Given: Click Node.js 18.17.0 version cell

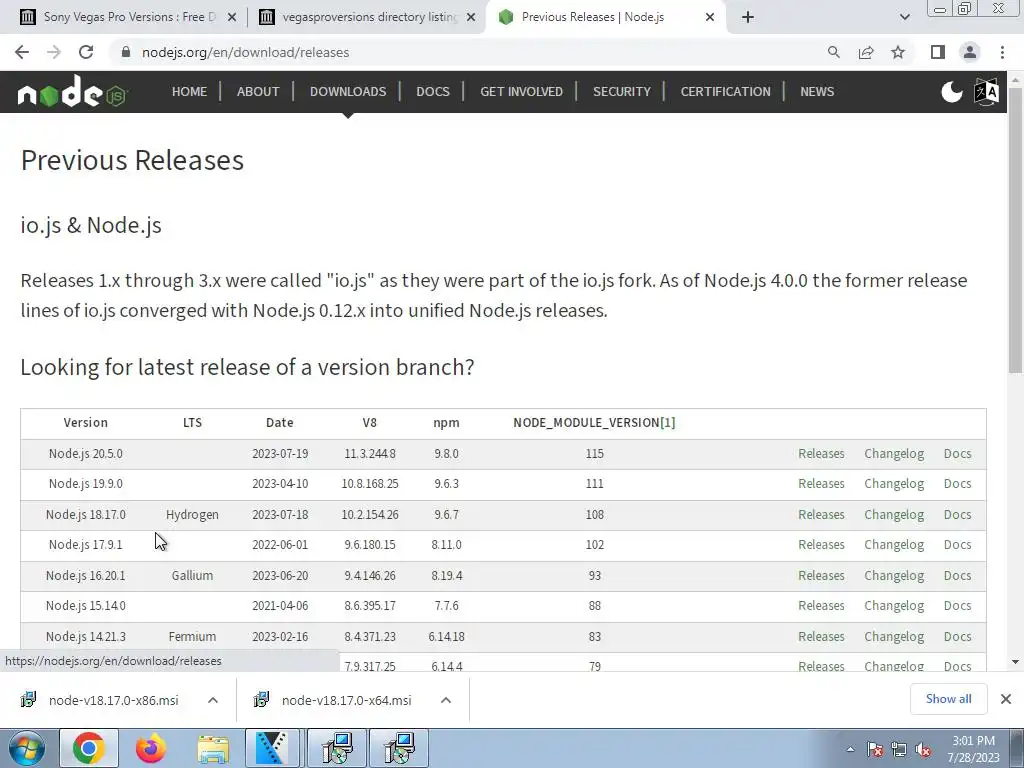Looking at the screenshot, I should click(86, 515).
